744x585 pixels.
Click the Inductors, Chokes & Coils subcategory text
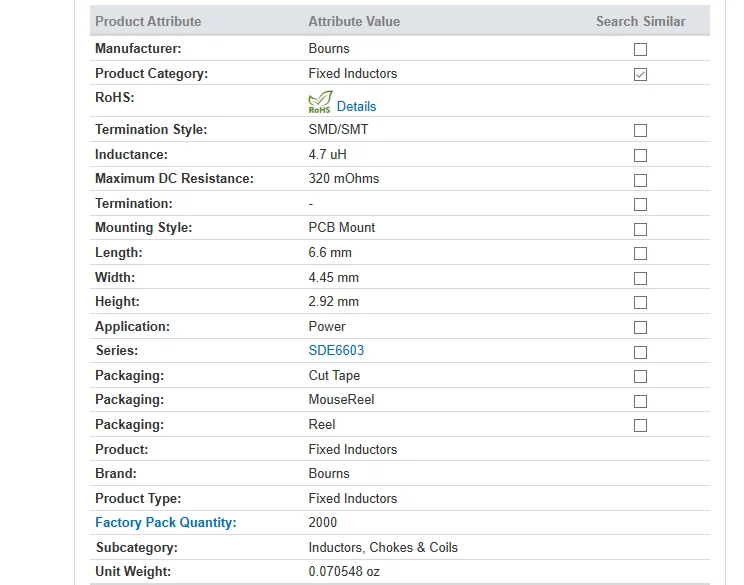click(383, 548)
